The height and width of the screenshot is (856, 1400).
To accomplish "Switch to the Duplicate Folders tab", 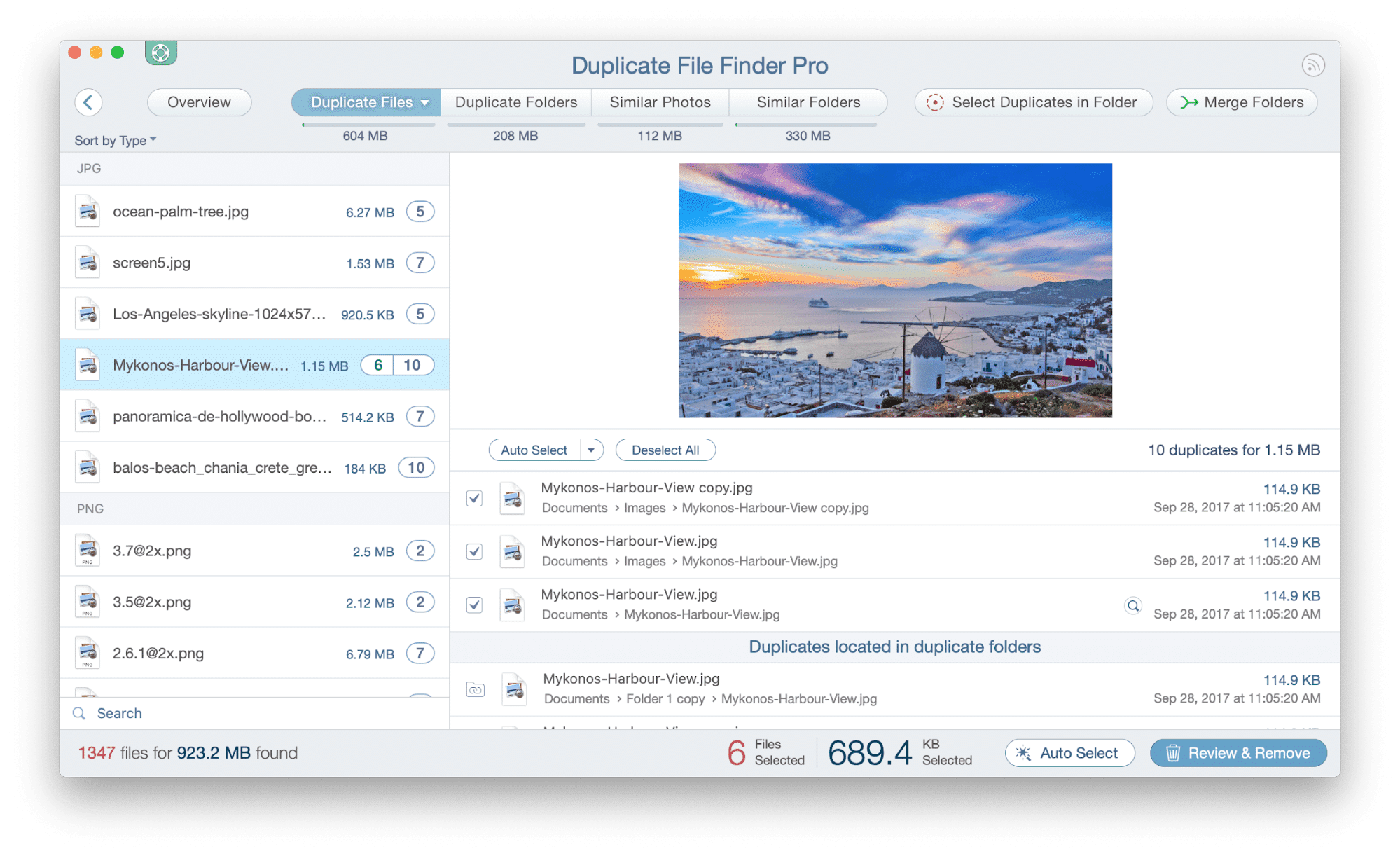I will (x=515, y=102).
